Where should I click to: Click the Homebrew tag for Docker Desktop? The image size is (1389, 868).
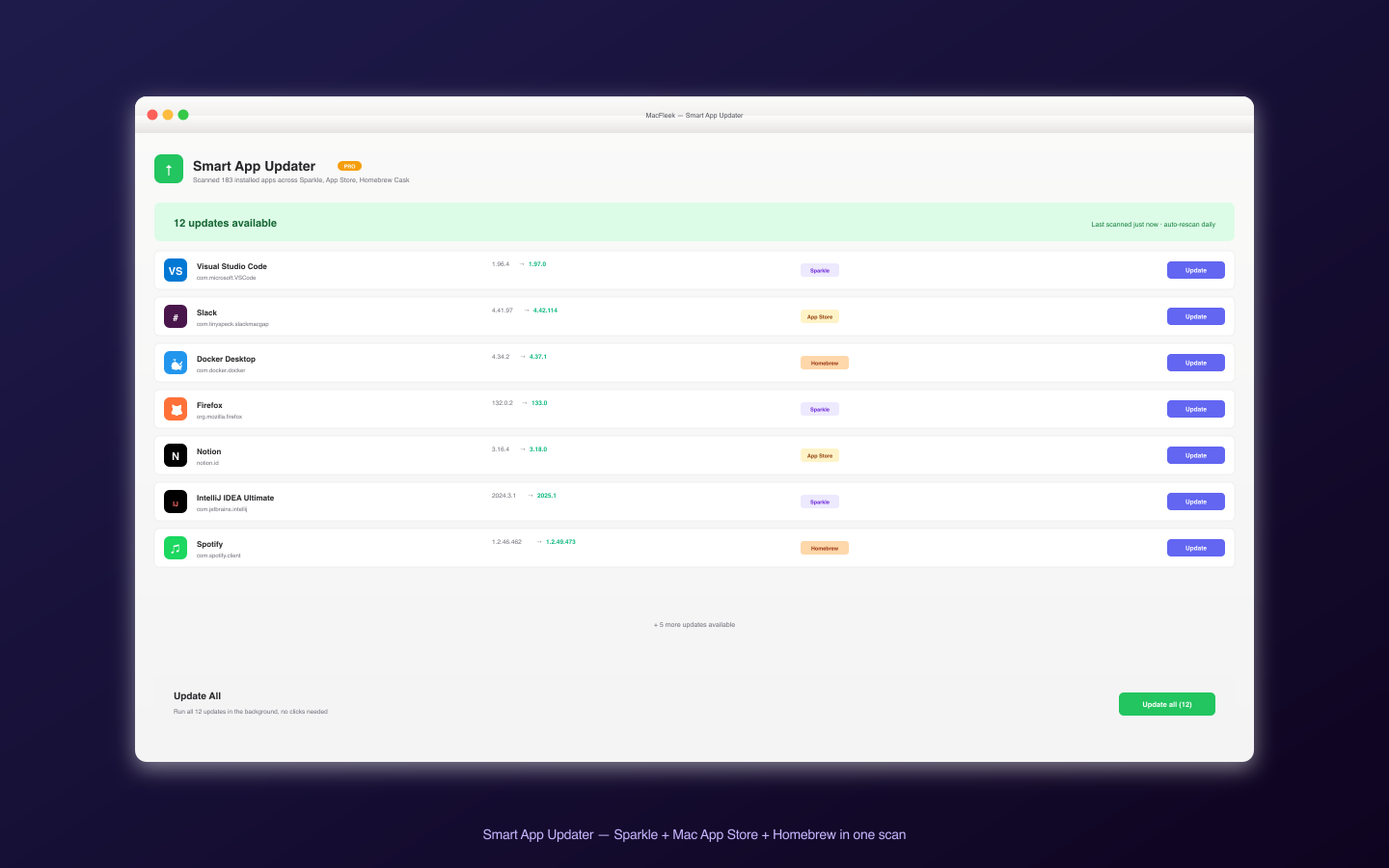(825, 363)
